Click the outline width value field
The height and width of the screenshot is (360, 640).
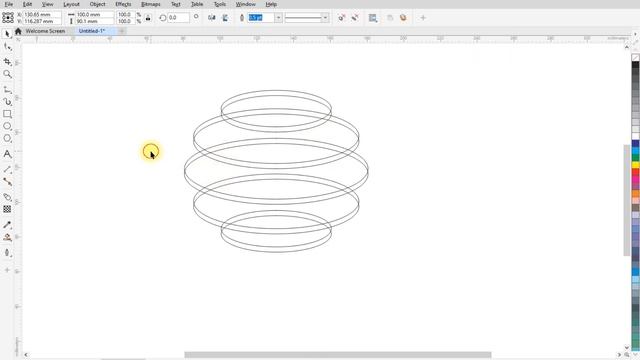[x=261, y=18]
